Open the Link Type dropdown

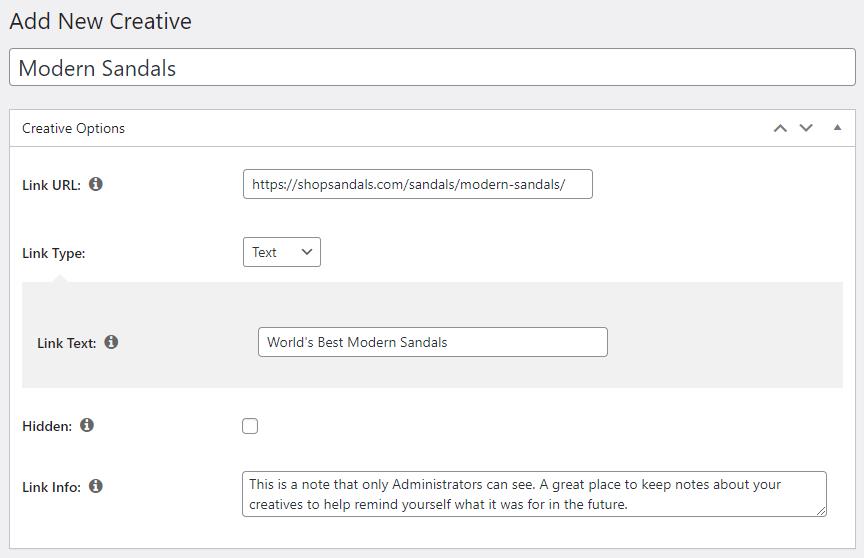282,252
